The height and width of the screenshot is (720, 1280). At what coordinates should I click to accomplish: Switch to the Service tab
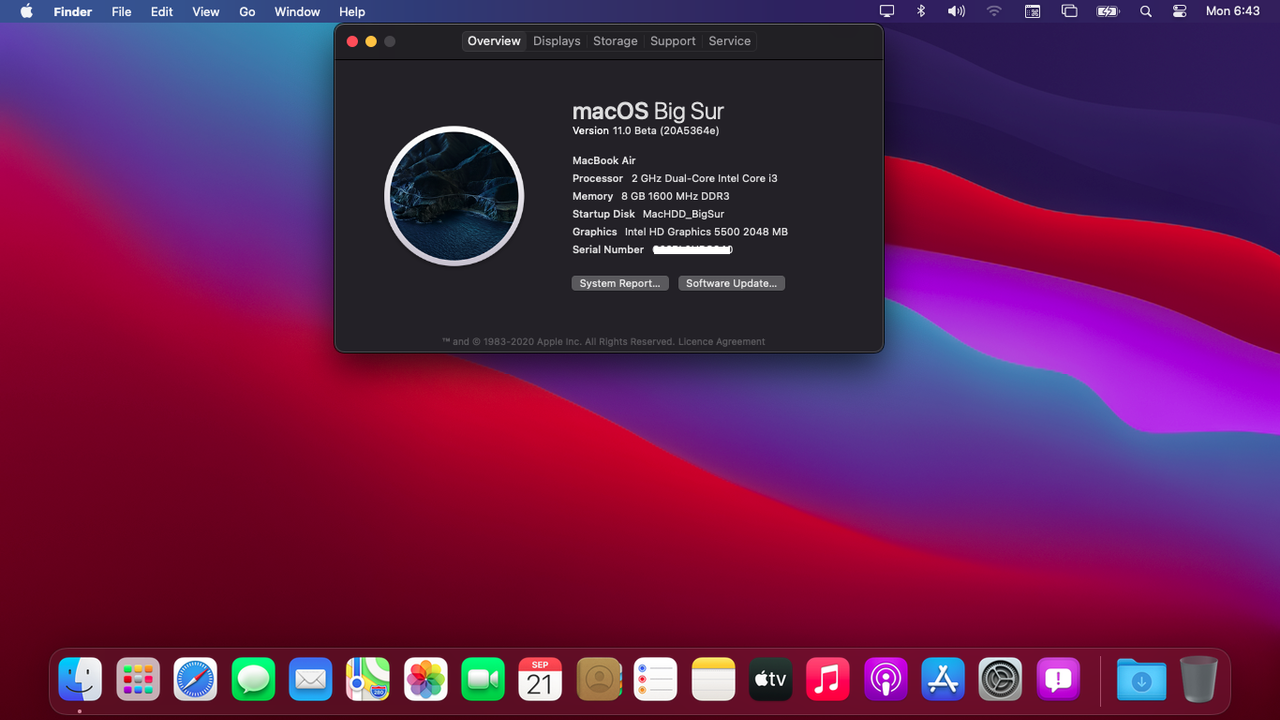730,41
